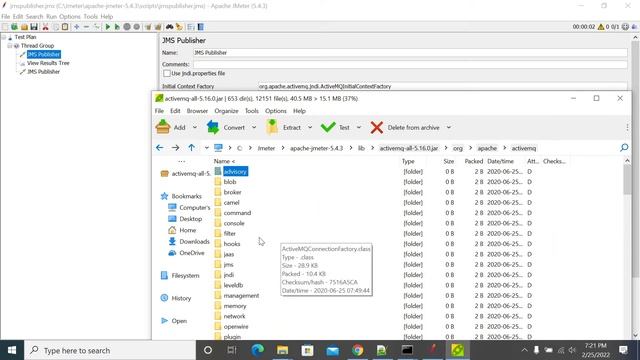Collapse the Test Plan tree node
640x360 pixels.
point(4,37)
